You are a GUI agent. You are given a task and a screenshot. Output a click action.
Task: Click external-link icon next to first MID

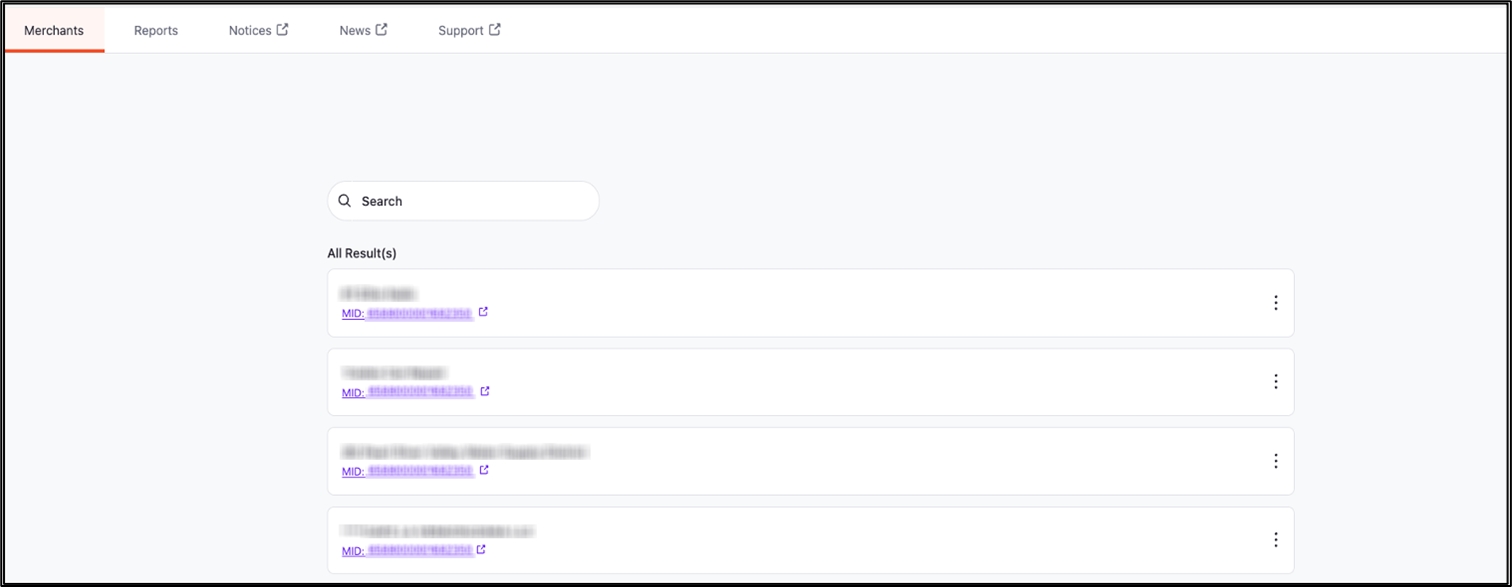pyautogui.click(x=484, y=312)
